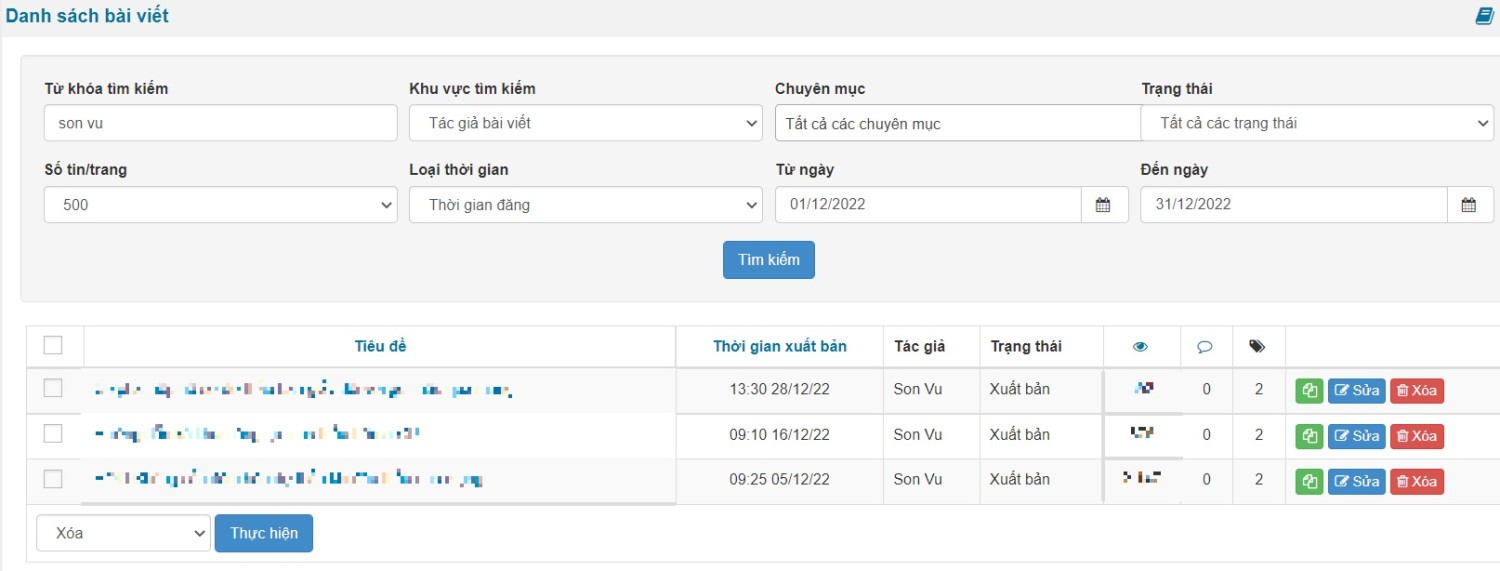Image resolution: width=1500 pixels, height=571 pixels.
Task: Click Sửa for the 09:10 16/12/22 article
Action: (x=1356, y=436)
